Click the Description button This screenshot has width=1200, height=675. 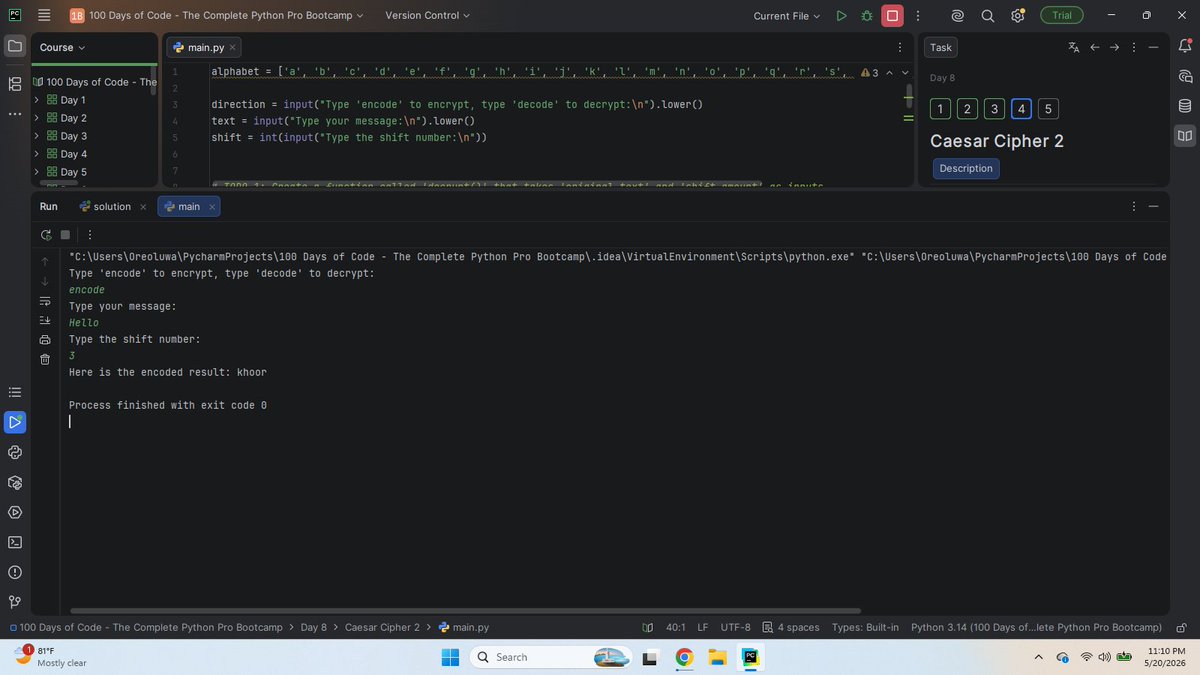coord(966,168)
